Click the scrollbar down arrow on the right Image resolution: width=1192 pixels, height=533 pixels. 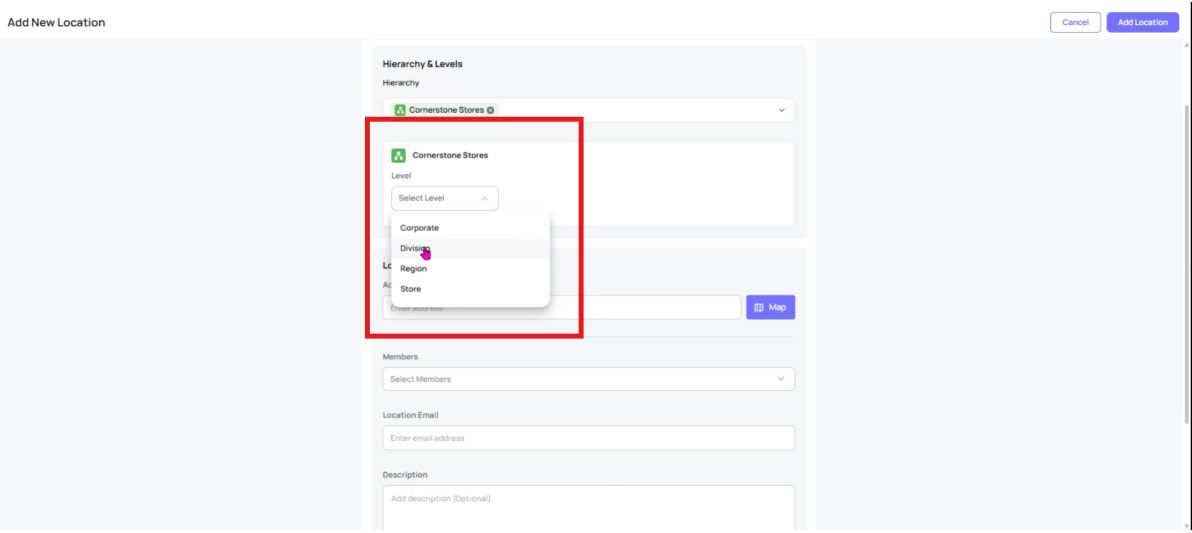click(x=1185, y=523)
